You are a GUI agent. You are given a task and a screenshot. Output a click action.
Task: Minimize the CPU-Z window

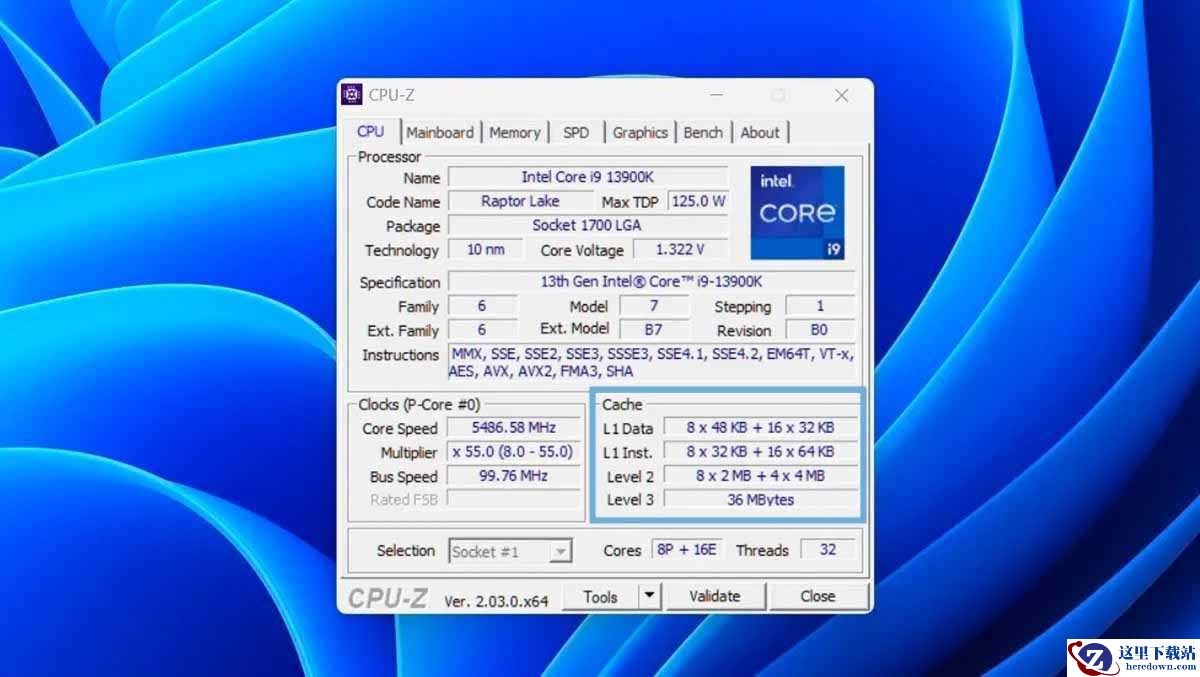tap(716, 95)
